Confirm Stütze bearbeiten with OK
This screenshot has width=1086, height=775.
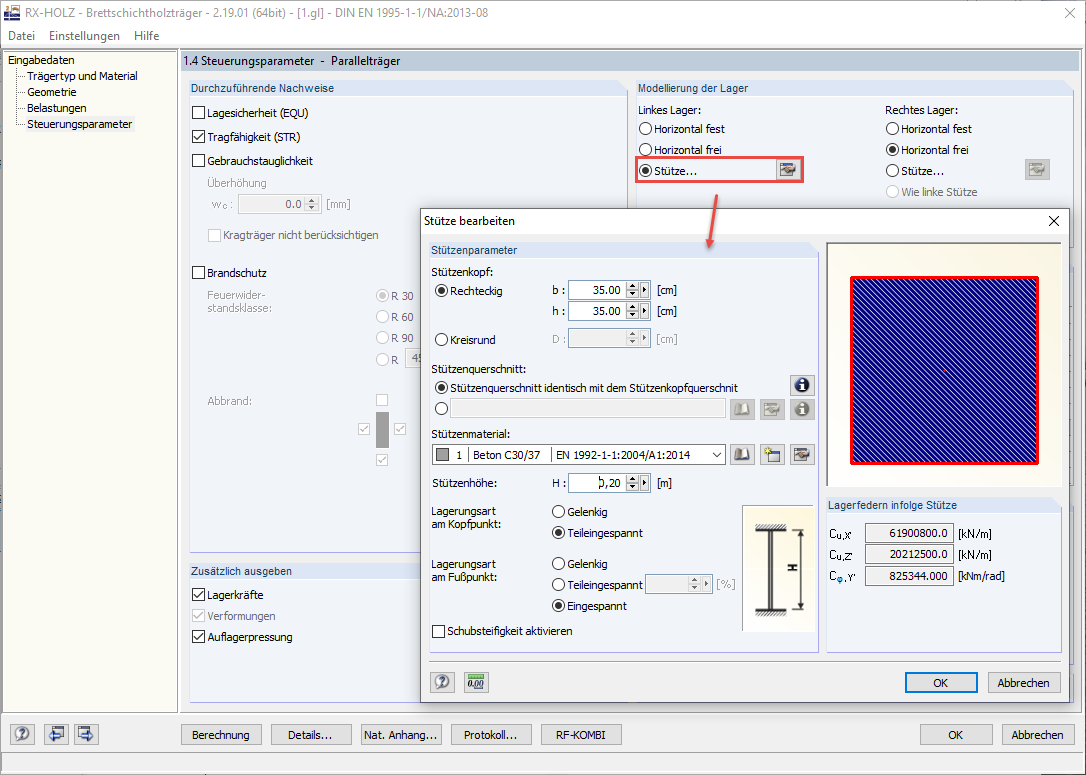click(941, 683)
